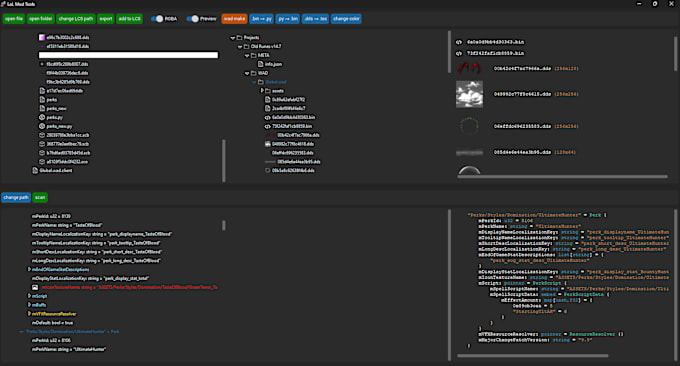
Task: Select info.json in the project tree
Action: click(x=273, y=64)
